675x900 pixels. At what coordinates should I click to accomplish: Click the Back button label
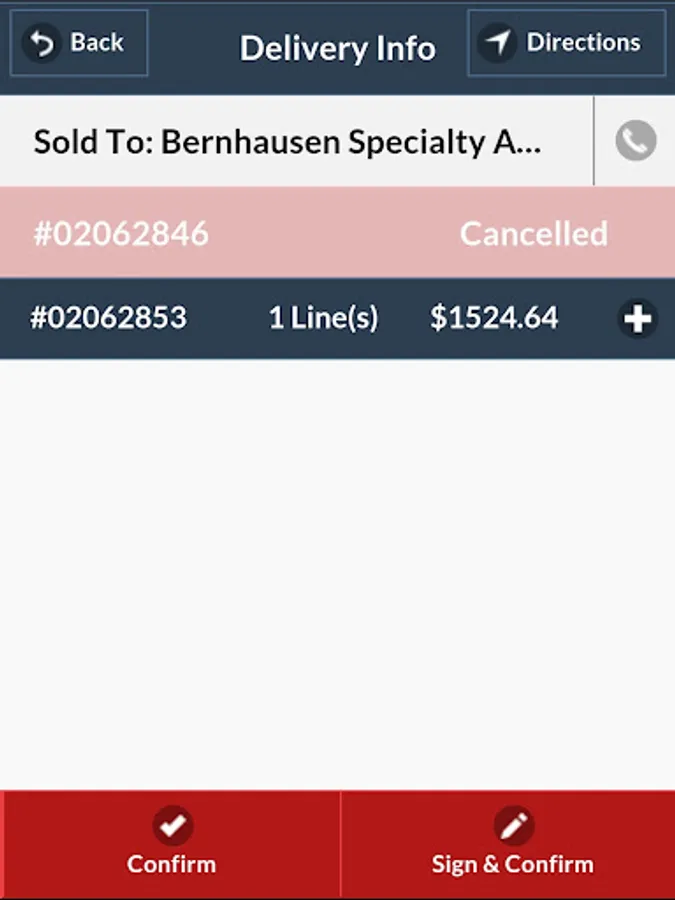pos(97,43)
